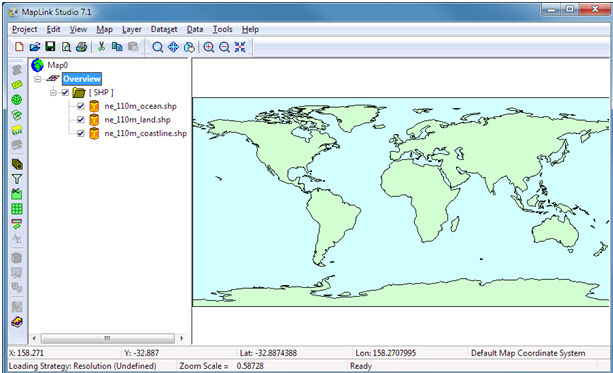Click 'Default Map Coordinate System' in status bar
Viewport: 613px width, 373px height.
click(x=528, y=353)
